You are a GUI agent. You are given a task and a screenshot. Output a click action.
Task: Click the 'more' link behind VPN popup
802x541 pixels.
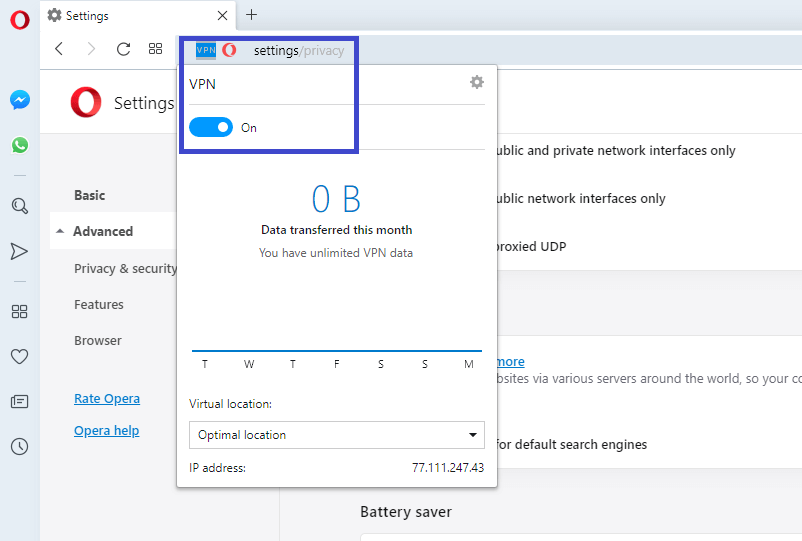[x=511, y=362]
